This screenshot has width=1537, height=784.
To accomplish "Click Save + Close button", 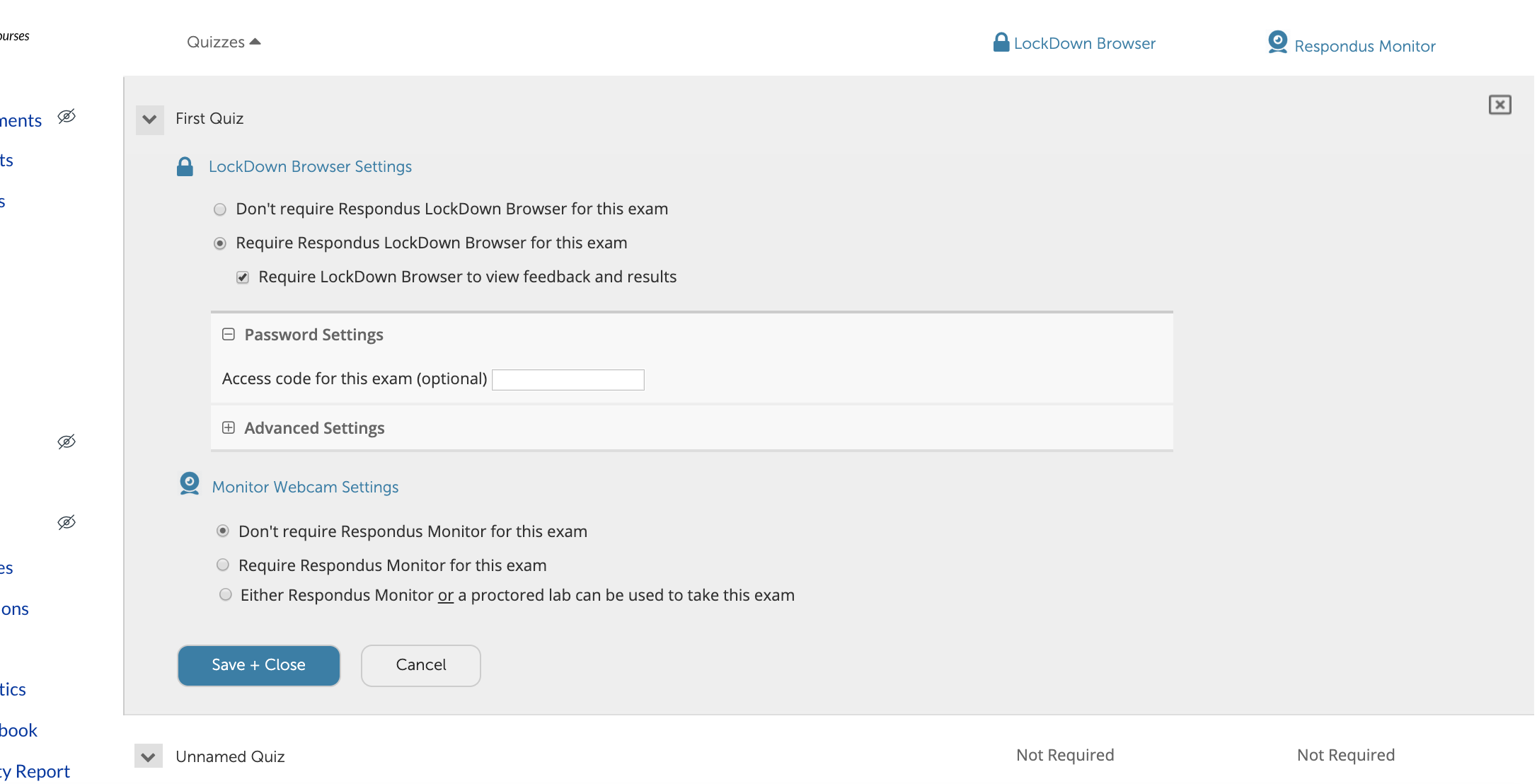I will (258, 664).
